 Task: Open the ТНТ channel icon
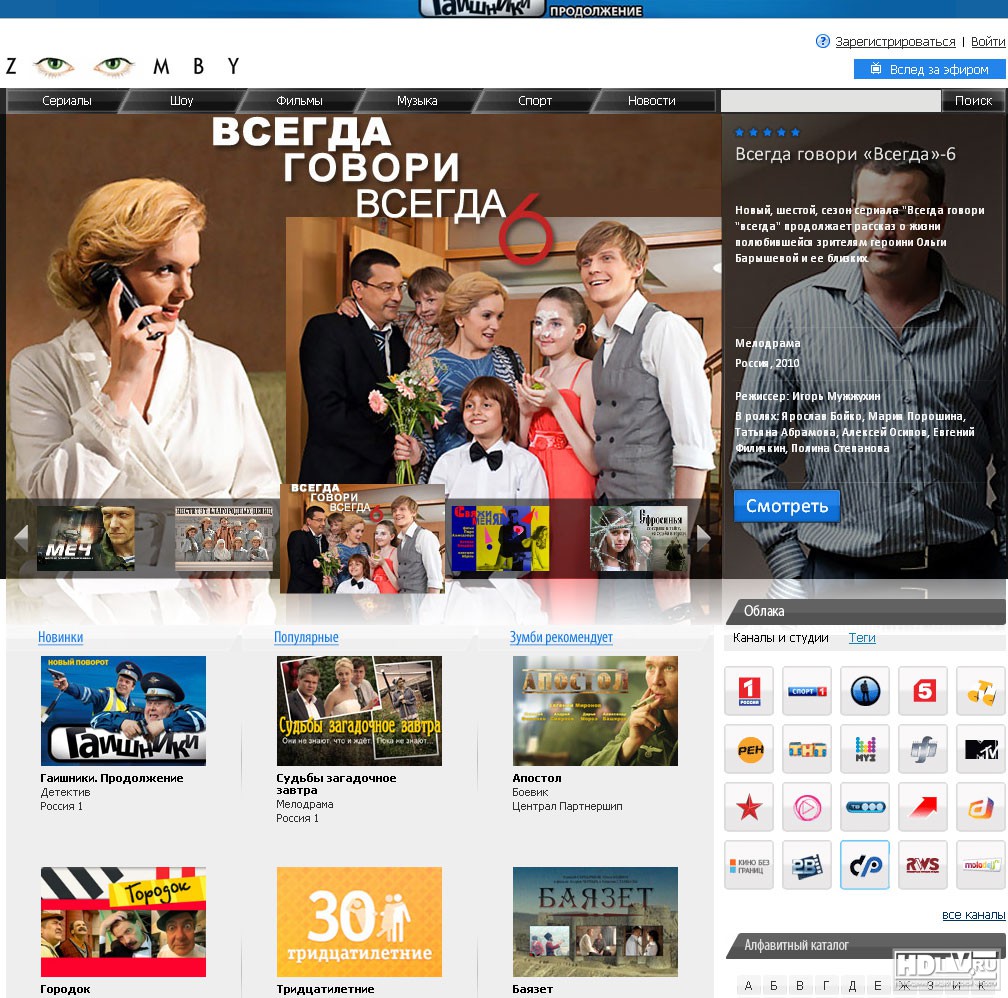click(807, 748)
